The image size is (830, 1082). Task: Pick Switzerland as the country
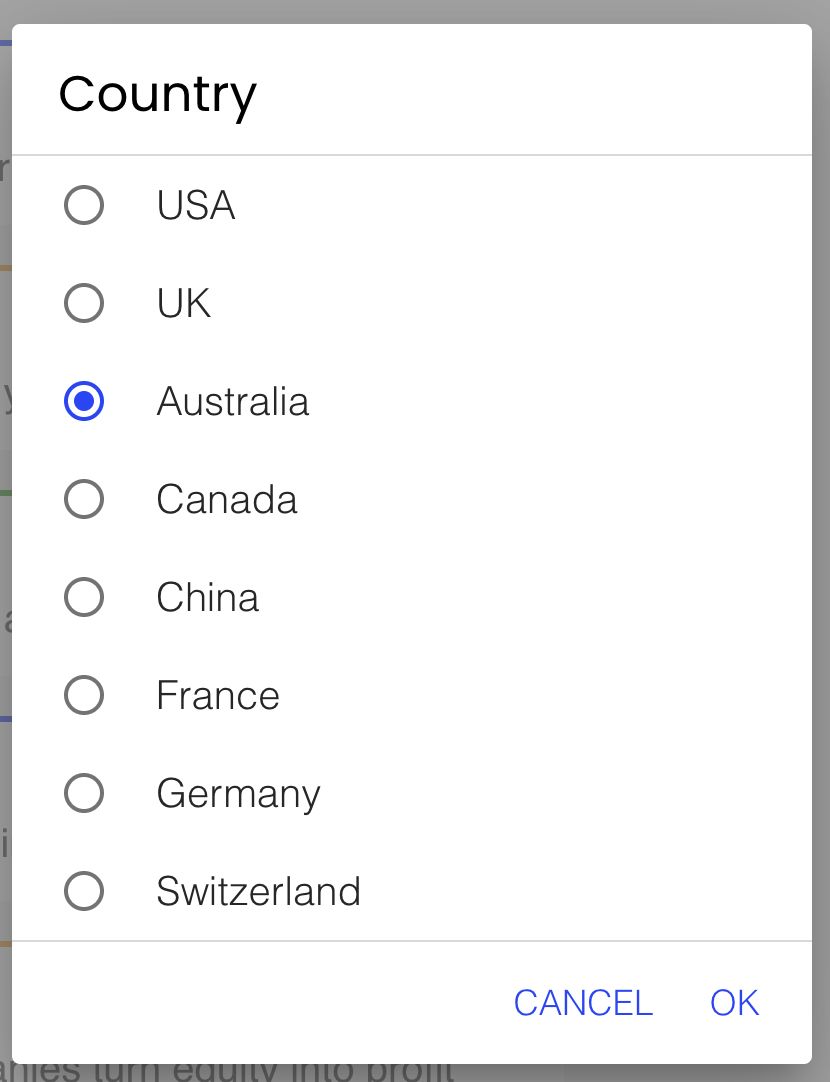[x=84, y=891]
